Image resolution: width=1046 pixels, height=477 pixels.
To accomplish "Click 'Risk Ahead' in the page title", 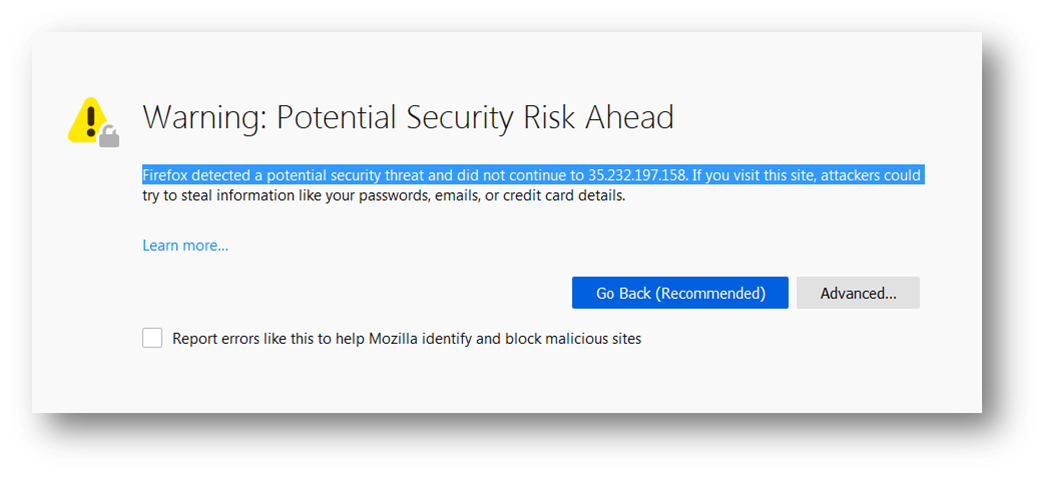I will 598,117.
